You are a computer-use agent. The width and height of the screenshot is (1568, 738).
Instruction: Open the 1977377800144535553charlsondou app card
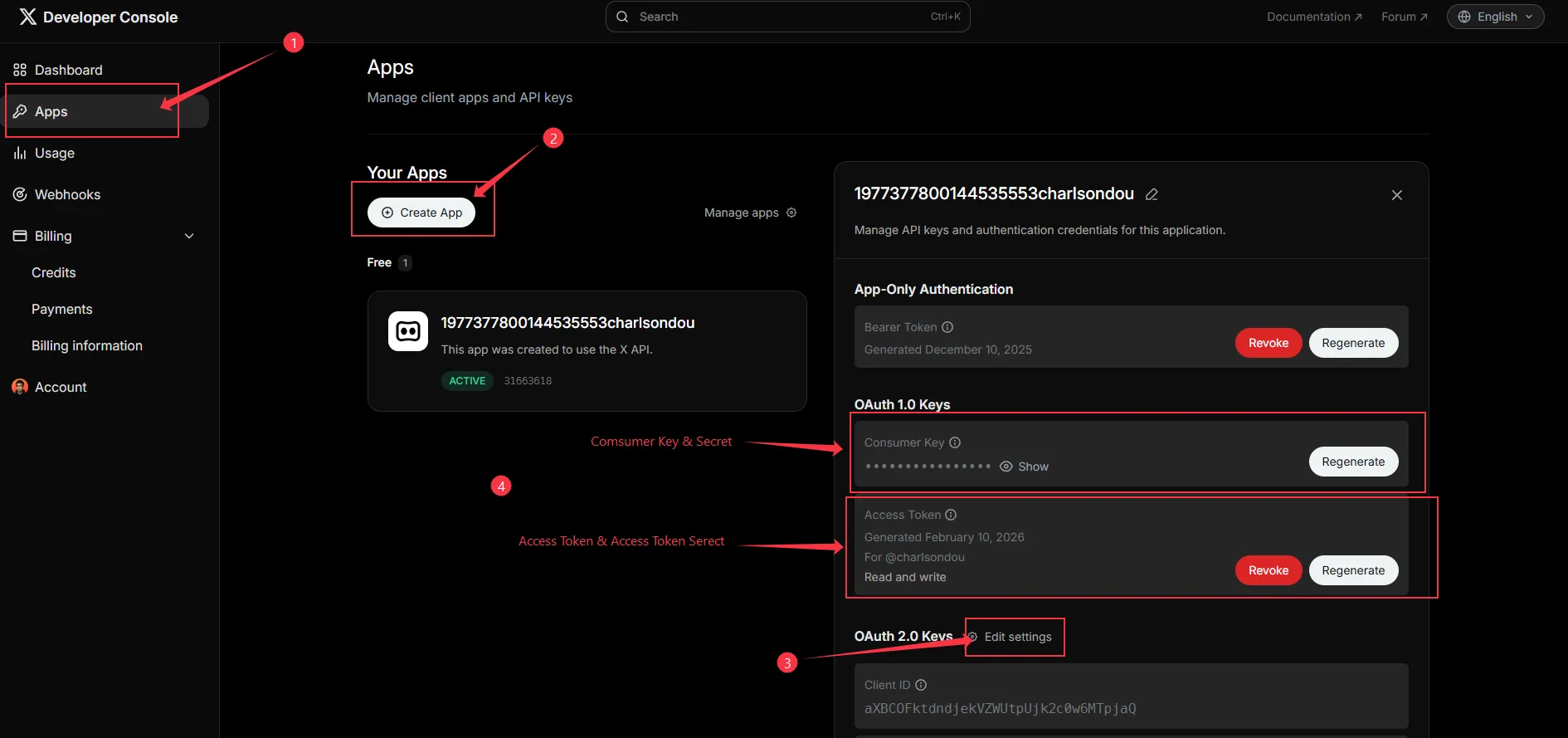[x=587, y=351]
